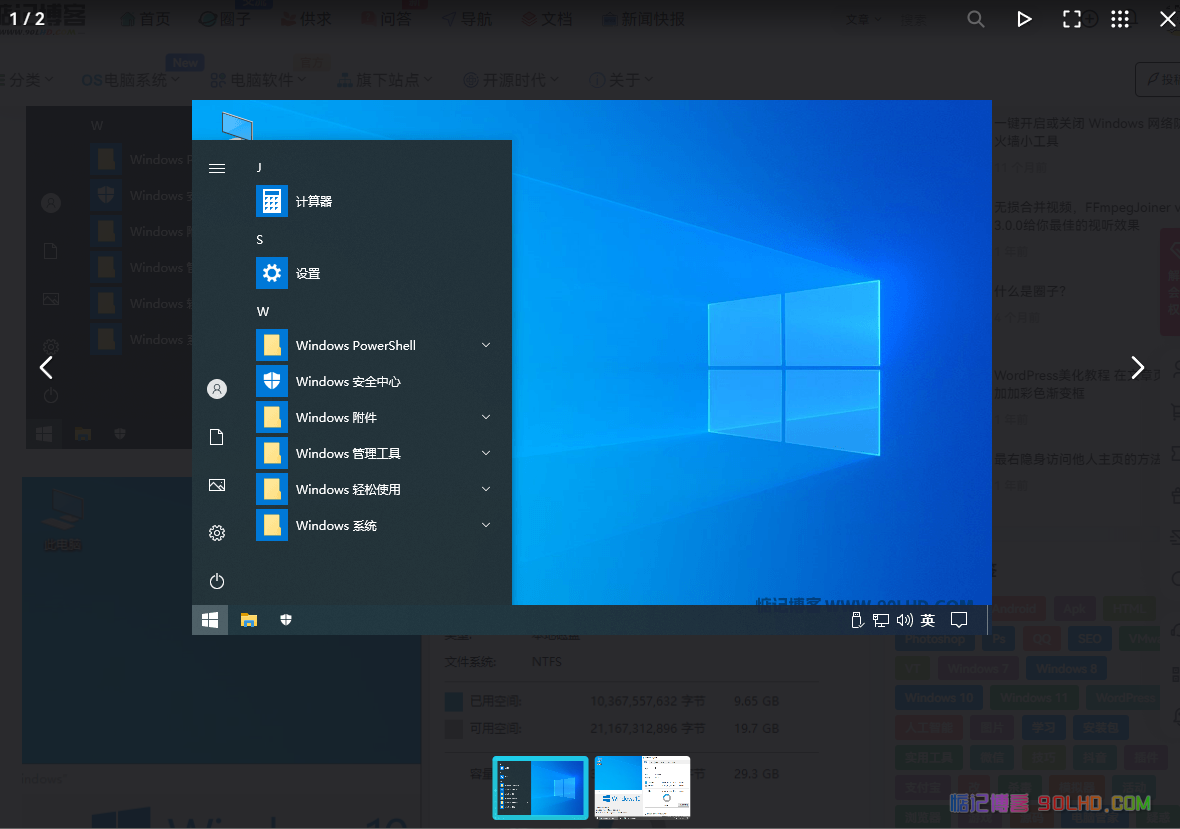Image resolution: width=1180 pixels, height=829 pixels.
Task: Click the Windows 系统 folder icon
Action: click(272, 525)
